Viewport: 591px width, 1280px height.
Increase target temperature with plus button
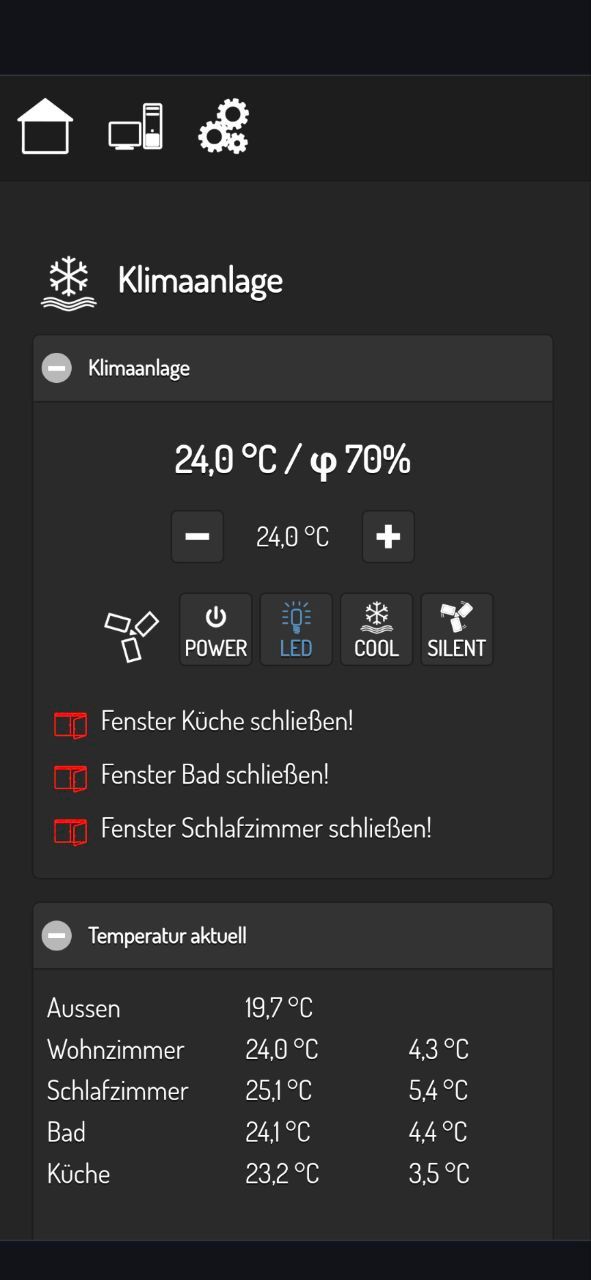click(388, 537)
